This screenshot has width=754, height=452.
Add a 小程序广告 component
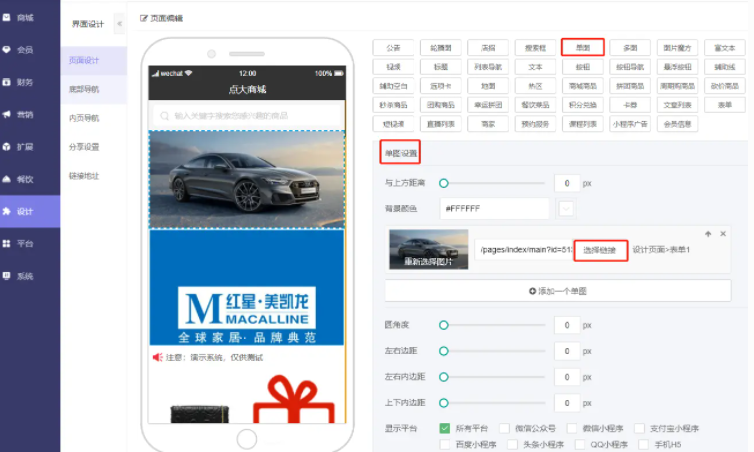tap(630, 124)
